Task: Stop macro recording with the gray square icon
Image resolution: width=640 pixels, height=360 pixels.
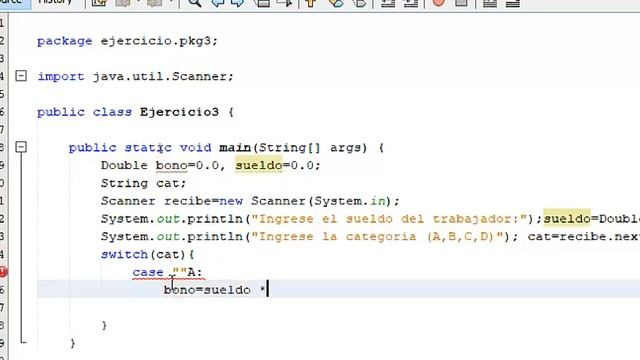Action: coord(461,3)
